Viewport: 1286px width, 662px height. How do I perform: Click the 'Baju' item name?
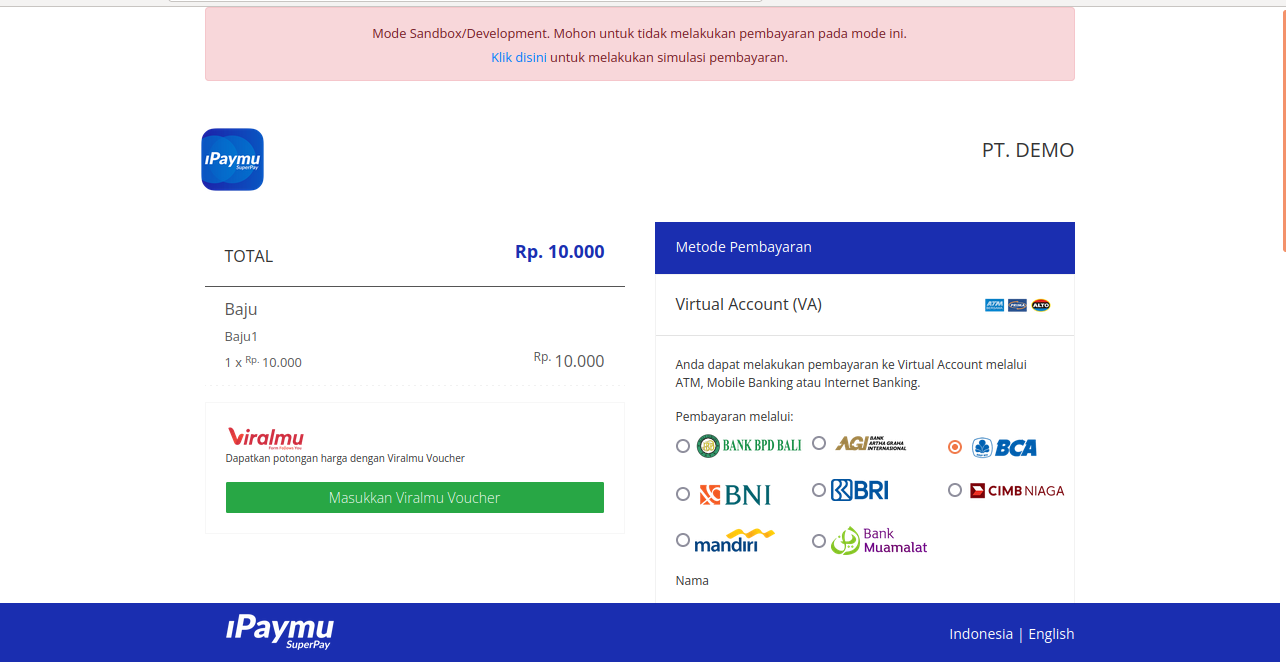click(x=241, y=310)
